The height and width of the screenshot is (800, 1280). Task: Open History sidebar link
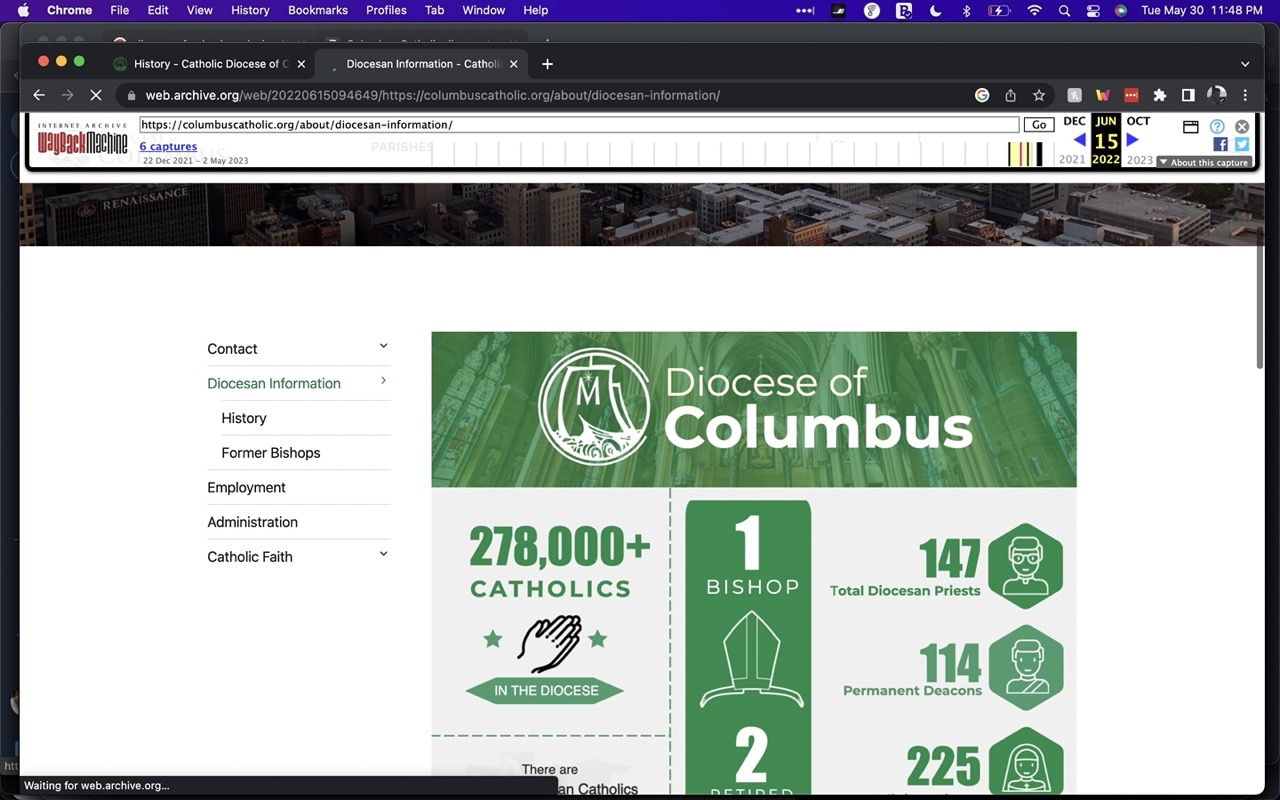point(244,418)
